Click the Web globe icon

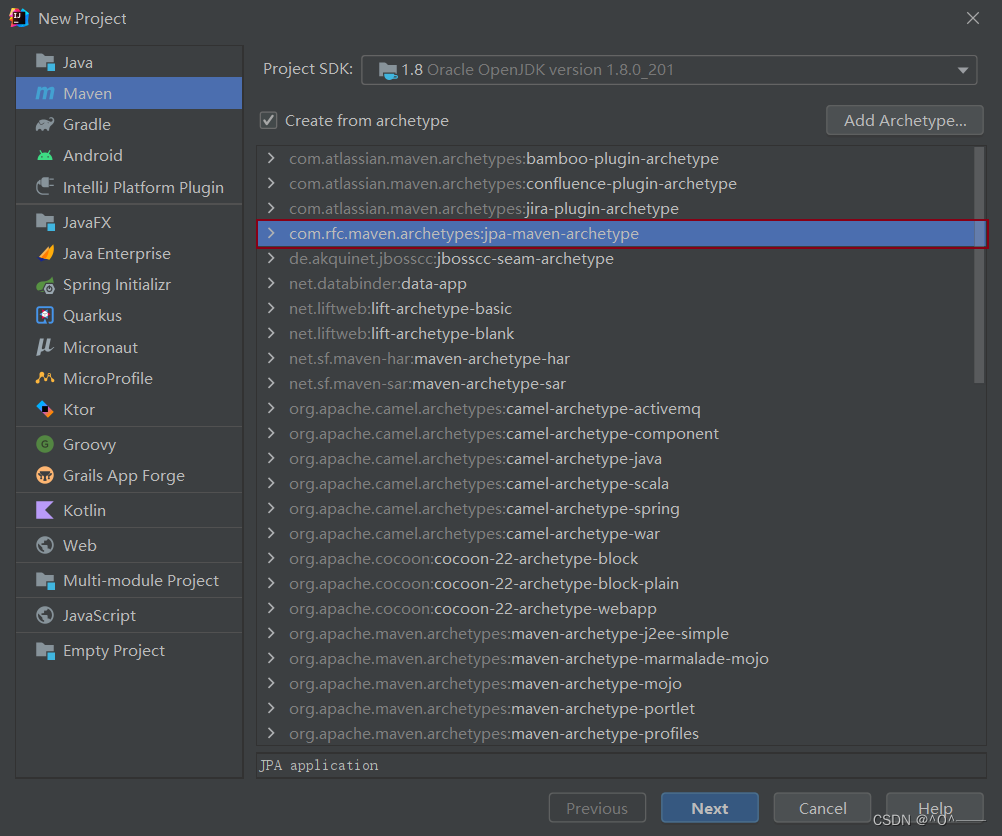point(45,545)
